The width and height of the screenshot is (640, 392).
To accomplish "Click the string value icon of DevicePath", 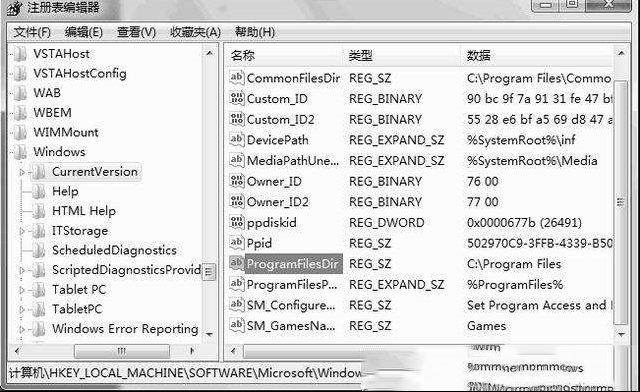I will pos(237,140).
